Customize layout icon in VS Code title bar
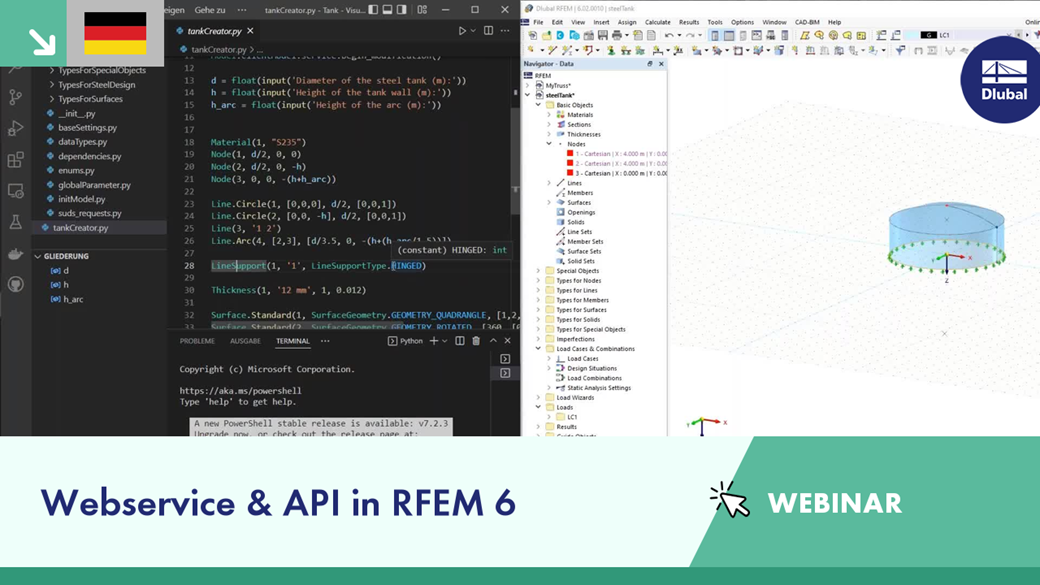The height and width of the screenshot is (585, 1040). click(422, 10)
